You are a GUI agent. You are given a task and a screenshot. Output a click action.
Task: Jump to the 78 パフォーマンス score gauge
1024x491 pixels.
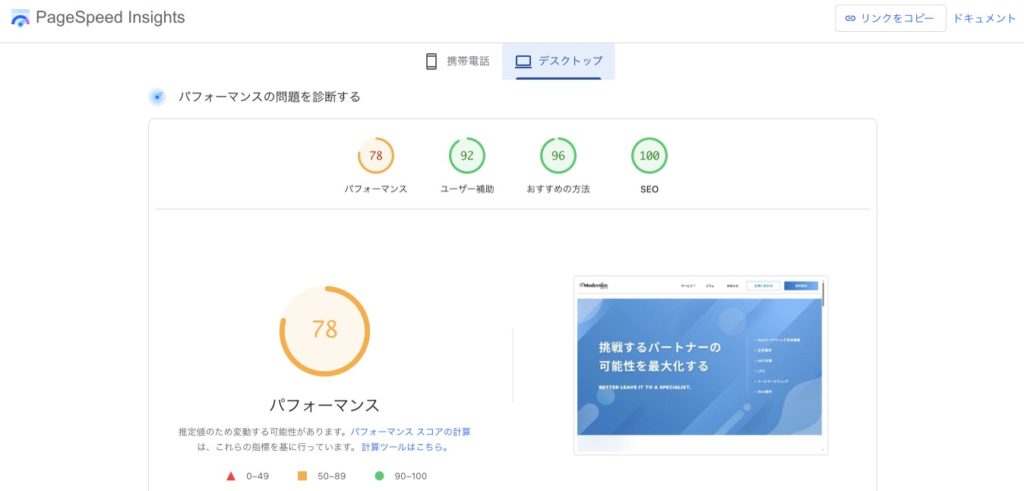click(x=376, y=156)
